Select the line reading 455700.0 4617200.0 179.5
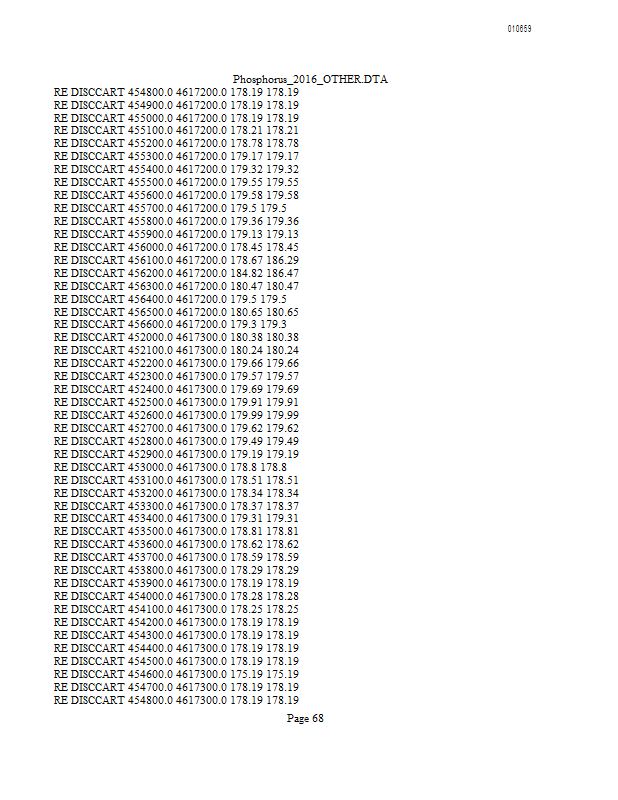This screenshot has width=618, height=800. pyautogui.click(x=170, y=208)
